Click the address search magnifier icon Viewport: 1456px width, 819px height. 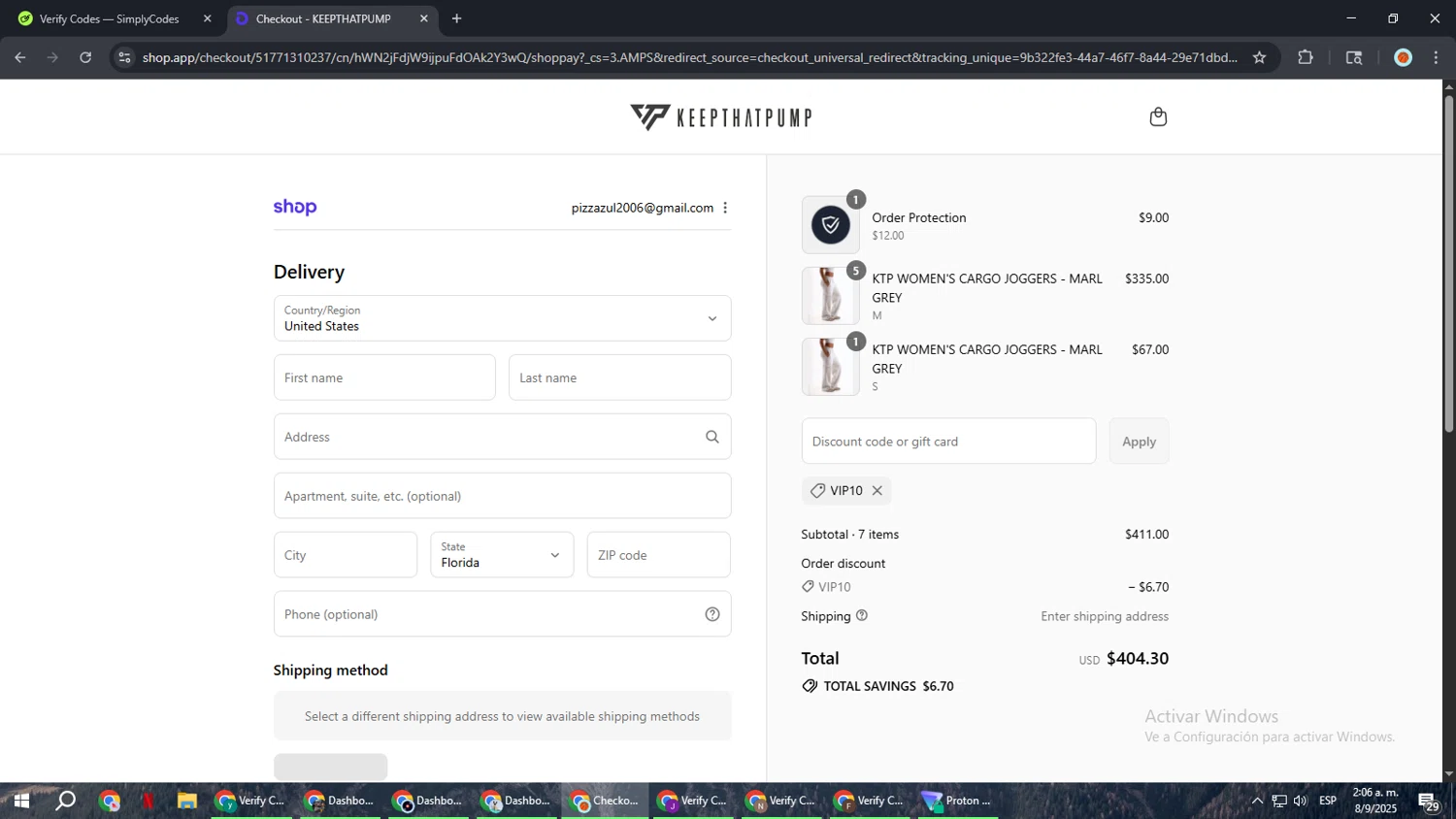pyautogui.click(x=712, y=437)
